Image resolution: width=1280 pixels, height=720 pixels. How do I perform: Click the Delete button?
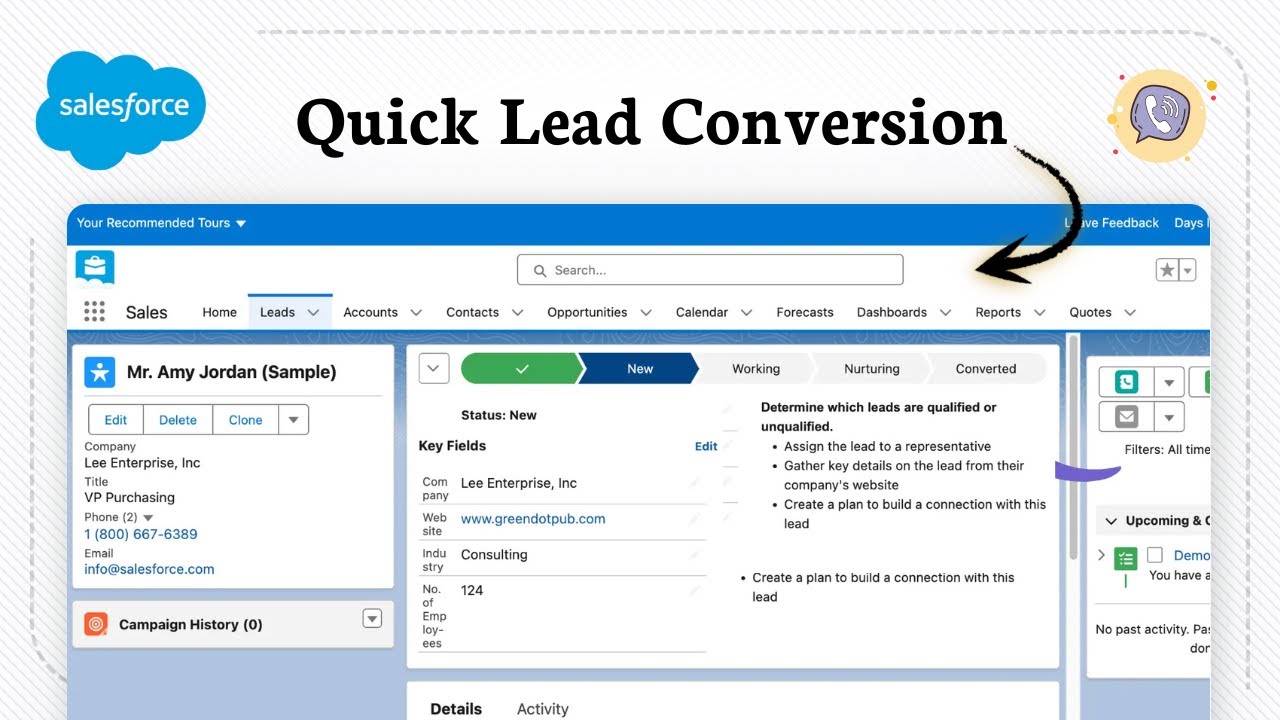(178, 420)
